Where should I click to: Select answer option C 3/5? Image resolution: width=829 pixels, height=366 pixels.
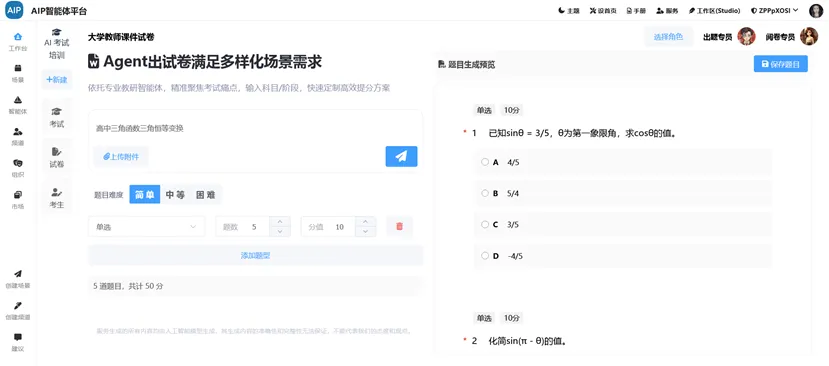coord(485,224)
